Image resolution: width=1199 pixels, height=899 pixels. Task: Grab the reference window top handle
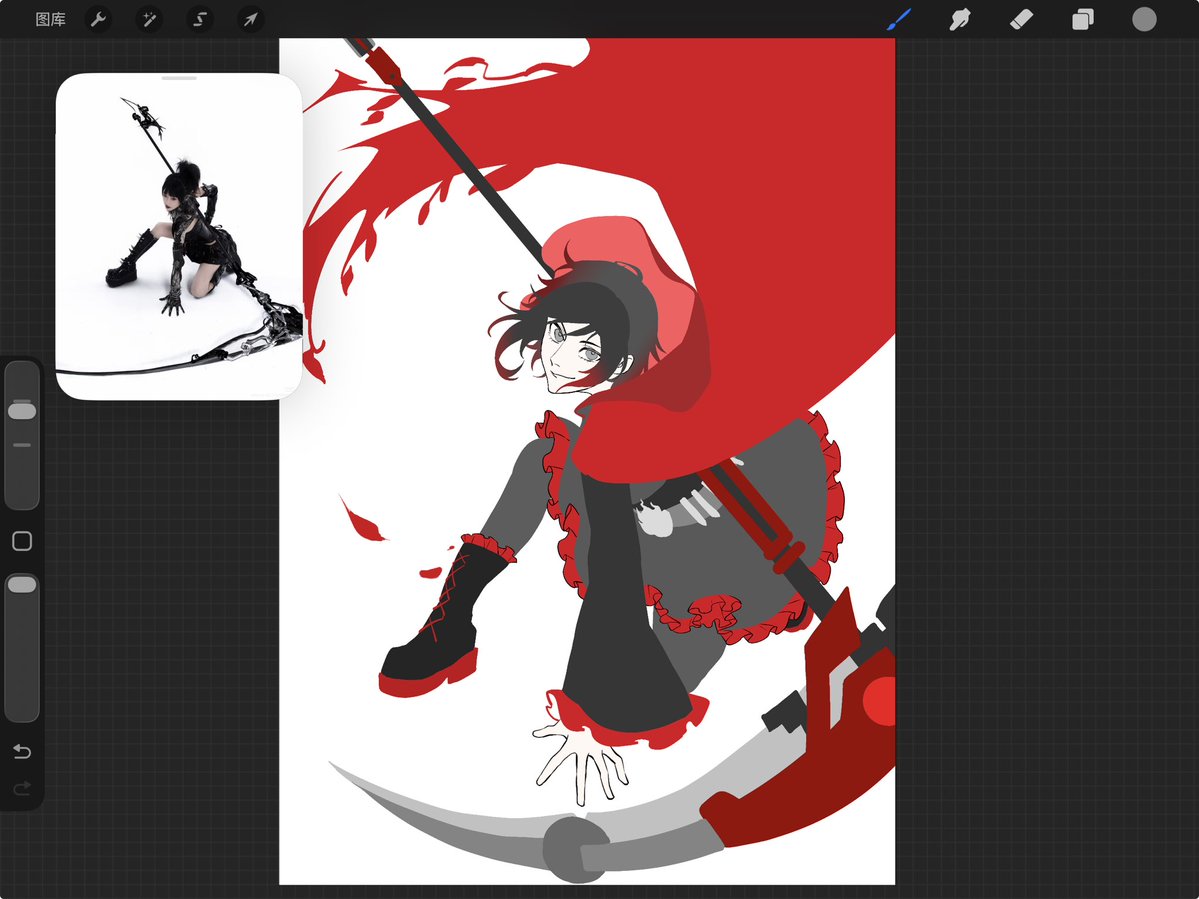pyautogui.click(x=179, y=78)
